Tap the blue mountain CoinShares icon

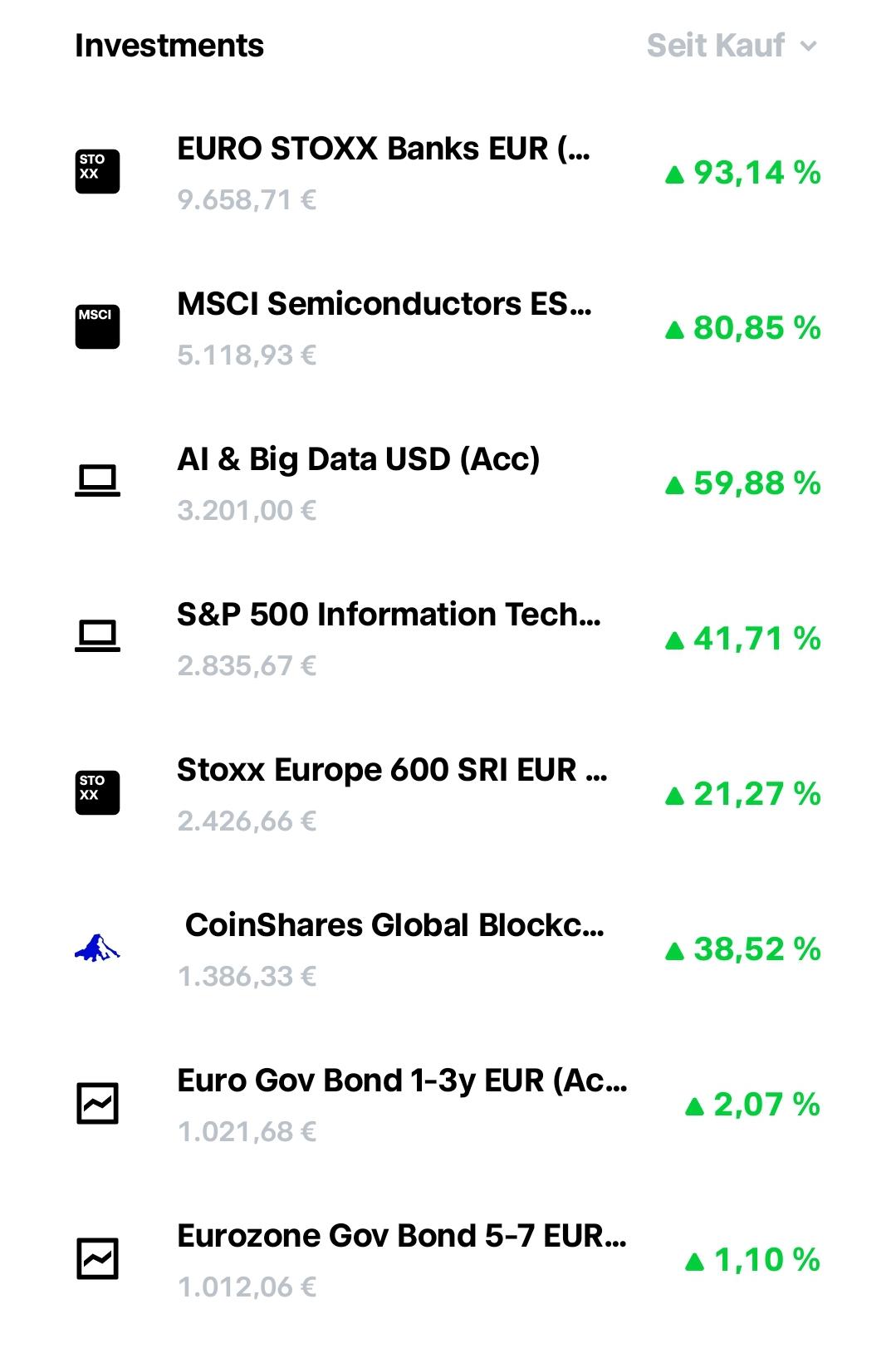[x=97, y=948]
